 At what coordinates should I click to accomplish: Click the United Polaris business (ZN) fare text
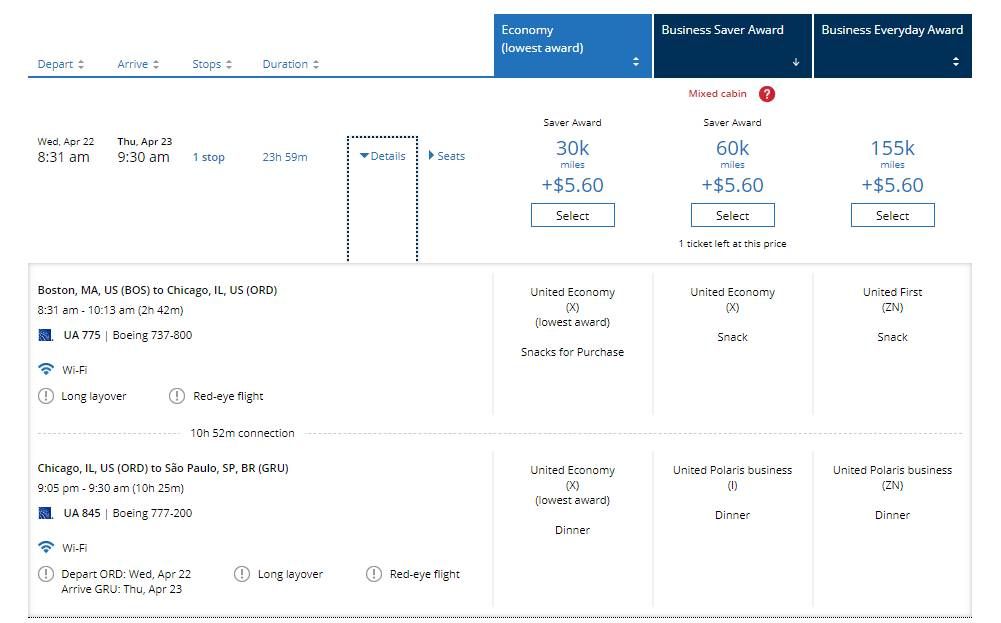click(892, 477)
